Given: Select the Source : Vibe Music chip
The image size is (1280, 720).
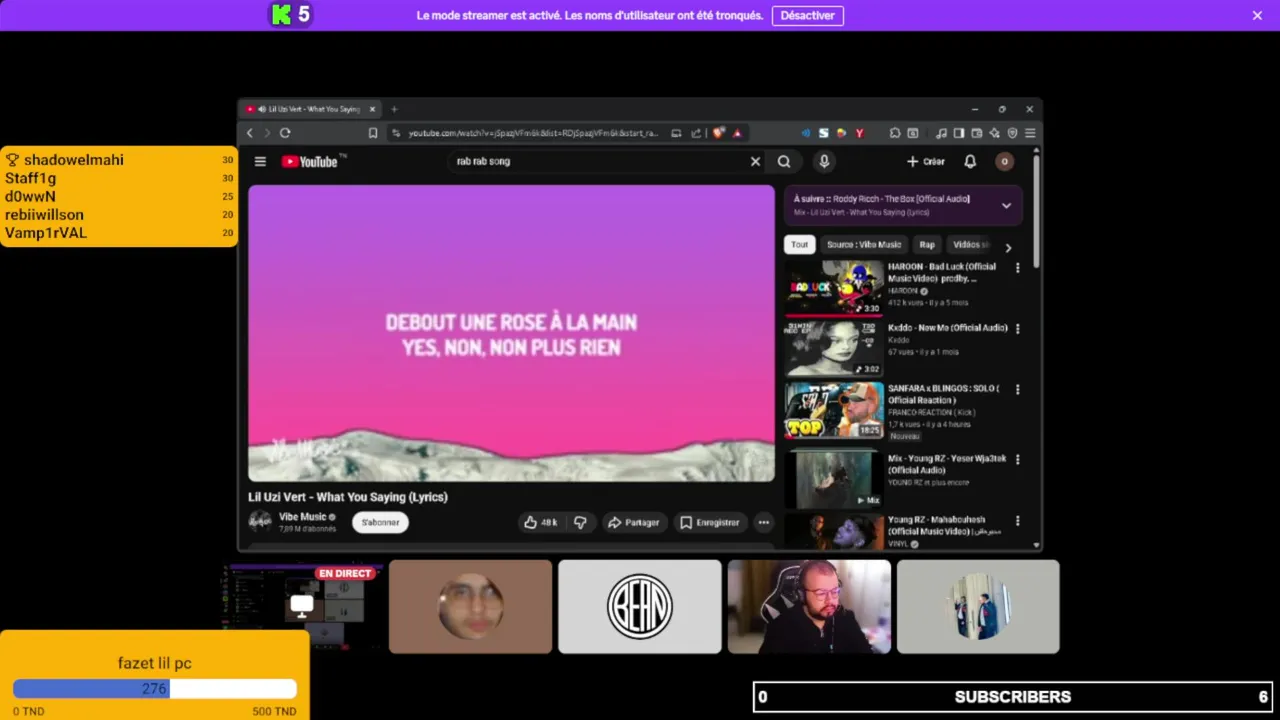Looking at the screenshot, I should [x=864, y=245].
